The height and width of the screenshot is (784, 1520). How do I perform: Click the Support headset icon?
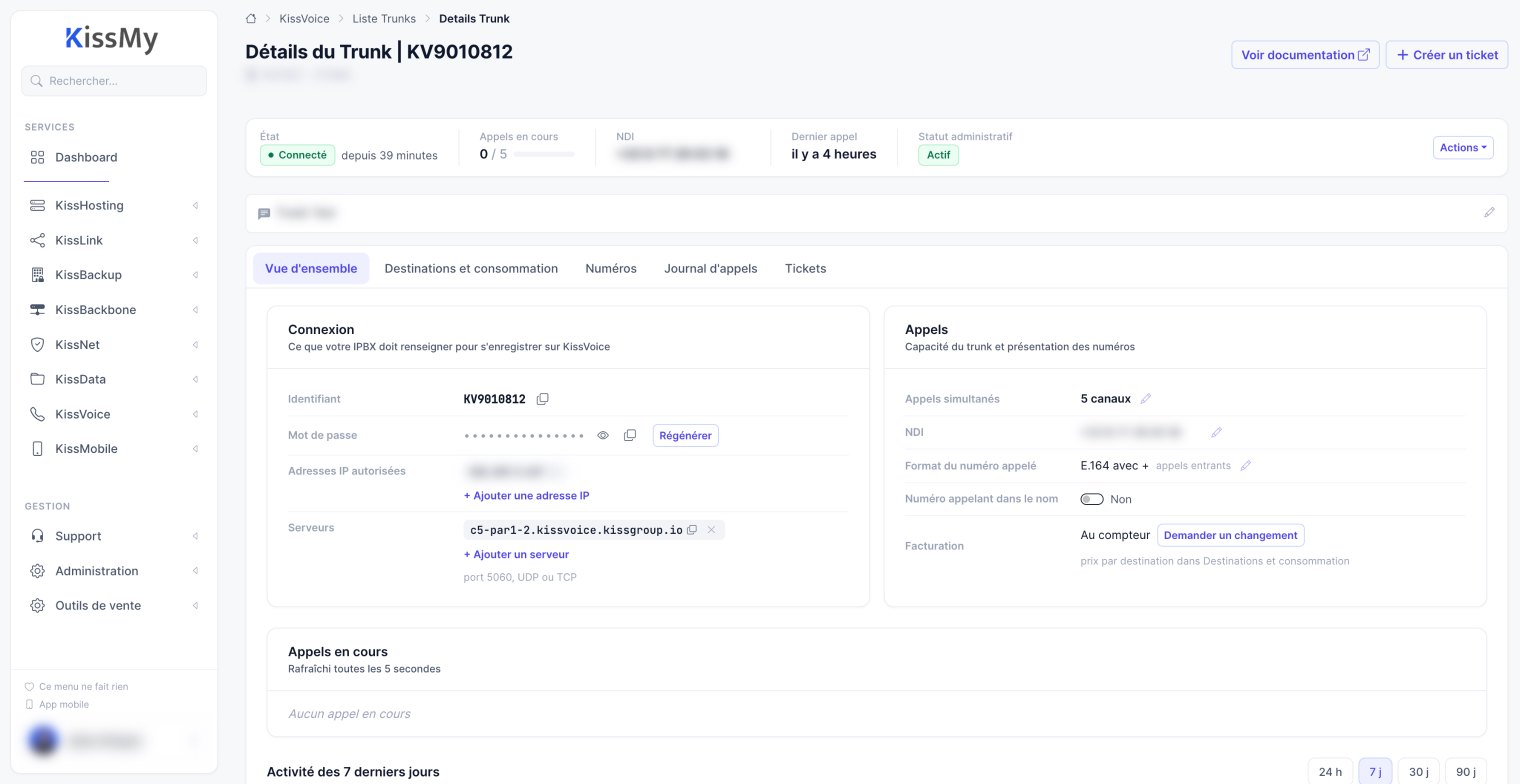(37, 536)
